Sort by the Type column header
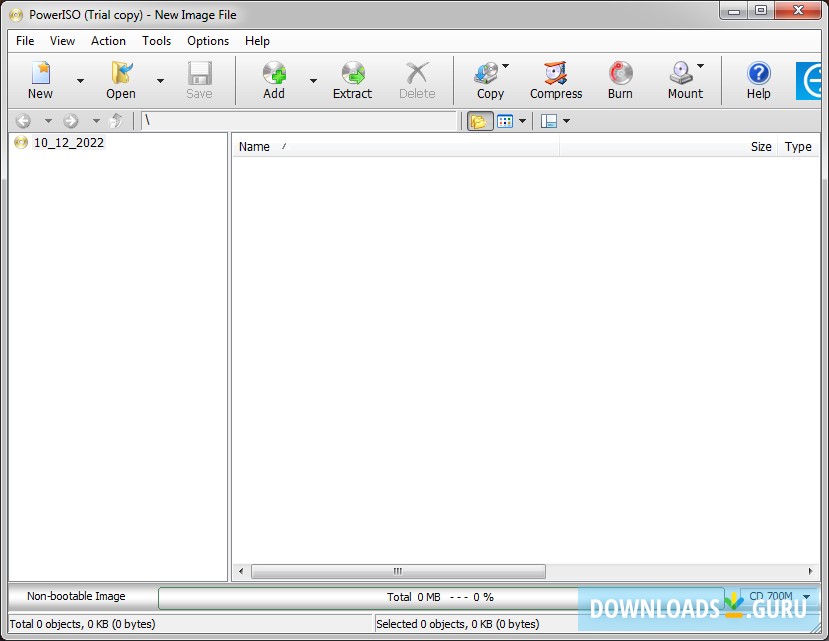Image resolution: width=829 pixels, height=641 pixels. coord(798,146)
